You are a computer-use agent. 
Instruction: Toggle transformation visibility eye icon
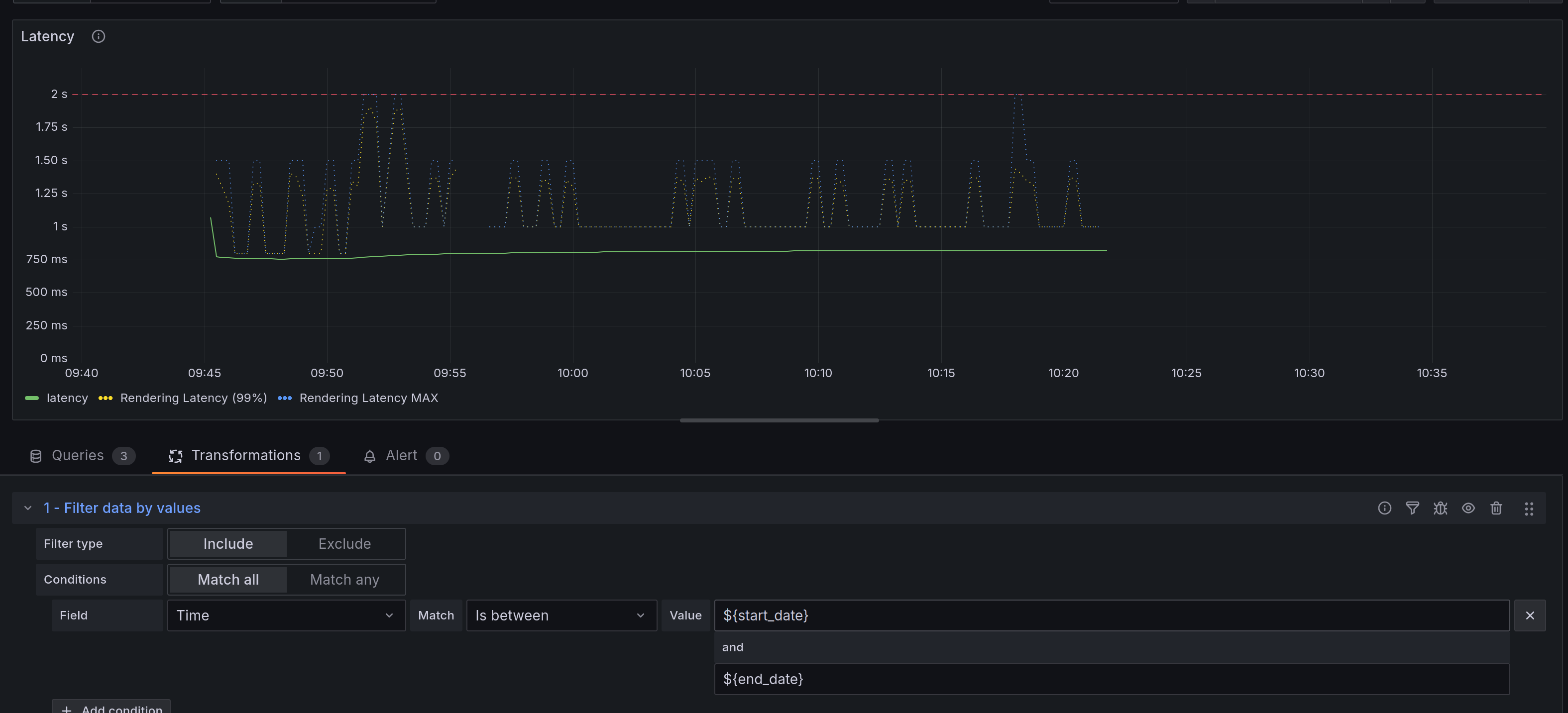[x=1468, y=508]
